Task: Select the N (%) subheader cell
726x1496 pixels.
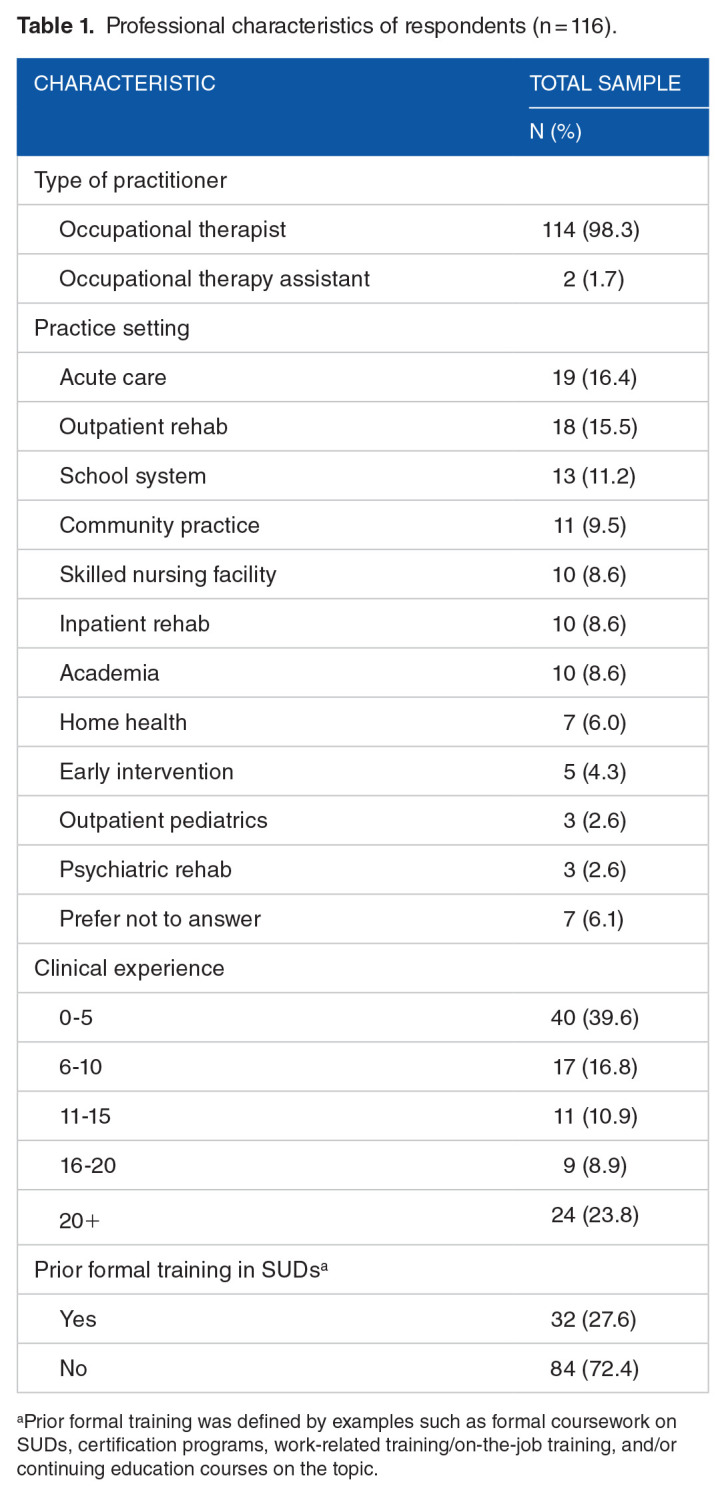Action: tap(555, 132)
